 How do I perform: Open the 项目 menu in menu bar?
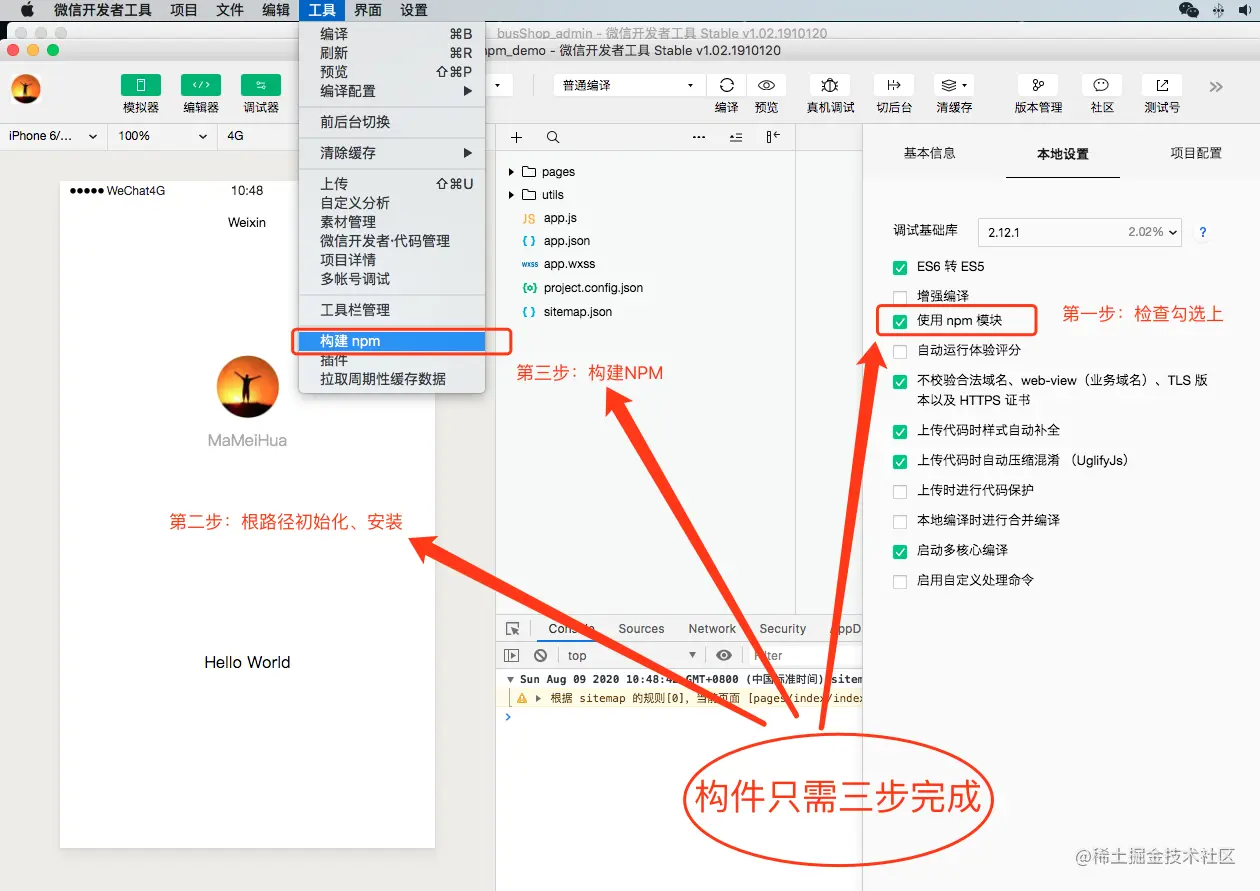184,10
